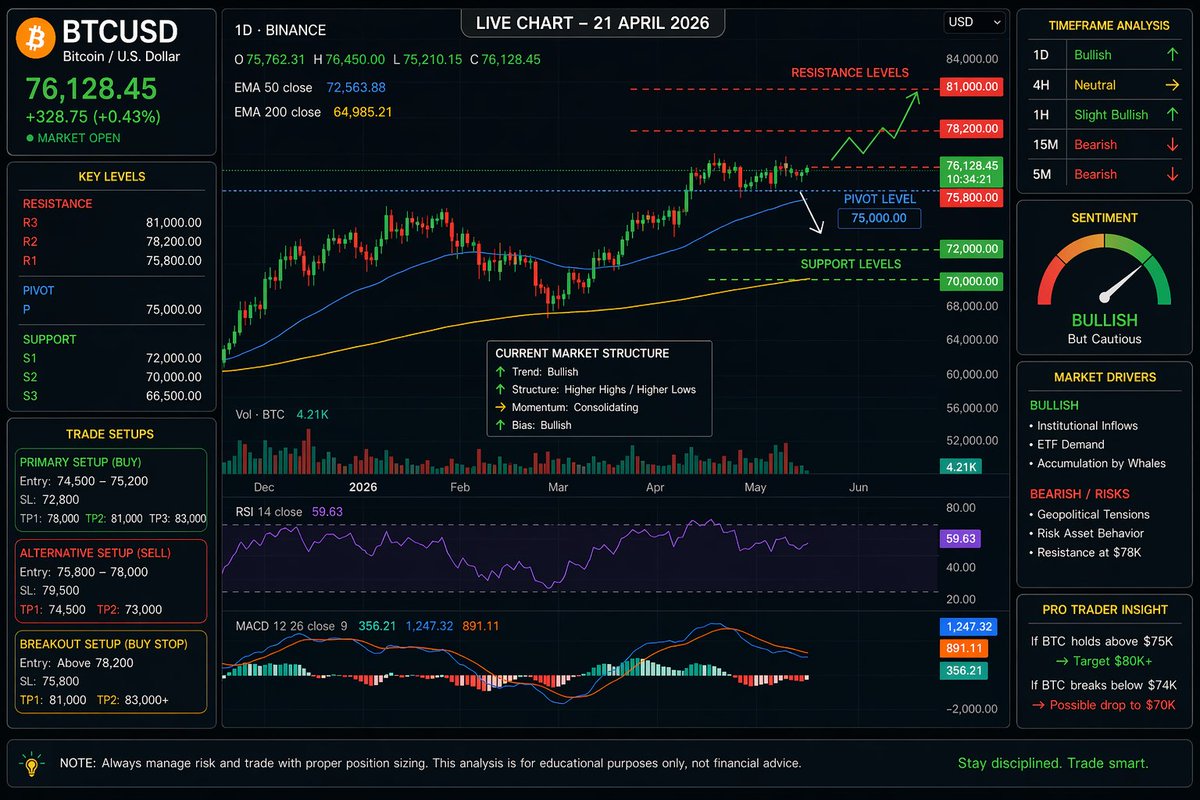Click the red 81,000.00 resistance price tag

(x=971, y=88)
